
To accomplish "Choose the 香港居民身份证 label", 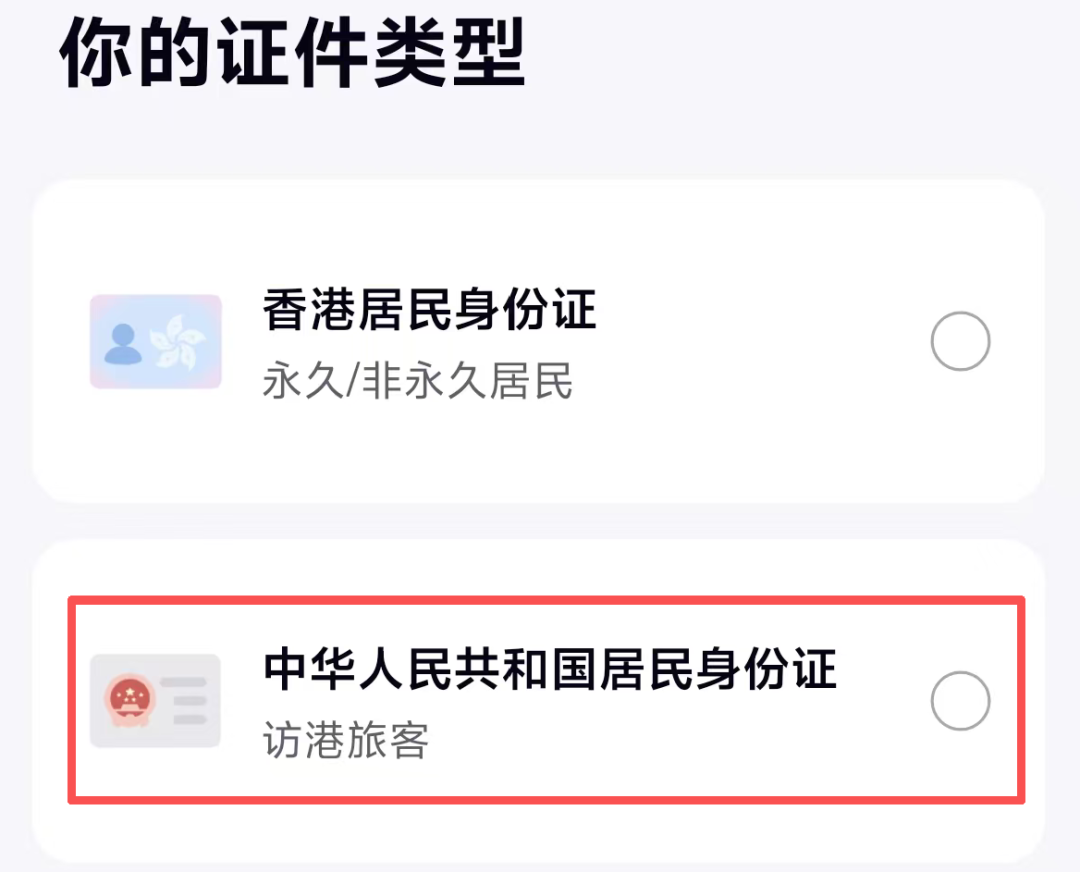I will click(x=429, y=310).
